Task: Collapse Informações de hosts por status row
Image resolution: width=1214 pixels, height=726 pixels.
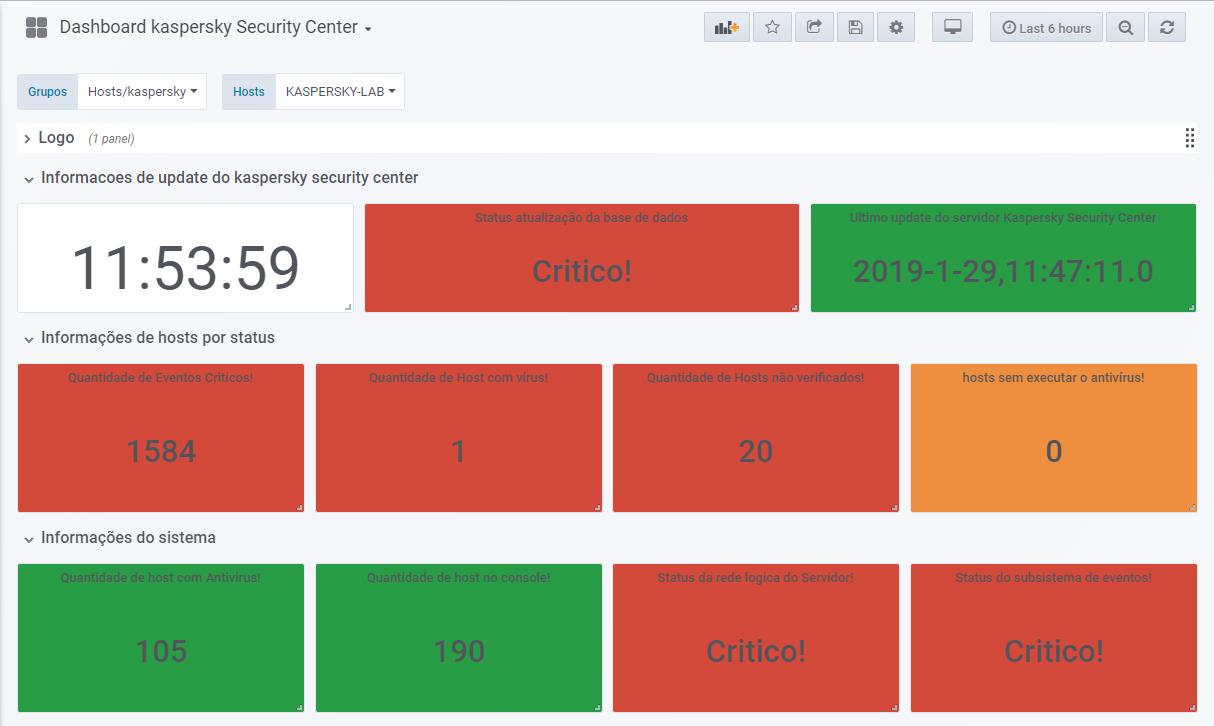Action: pyautogui.click(x=149, y=338)
